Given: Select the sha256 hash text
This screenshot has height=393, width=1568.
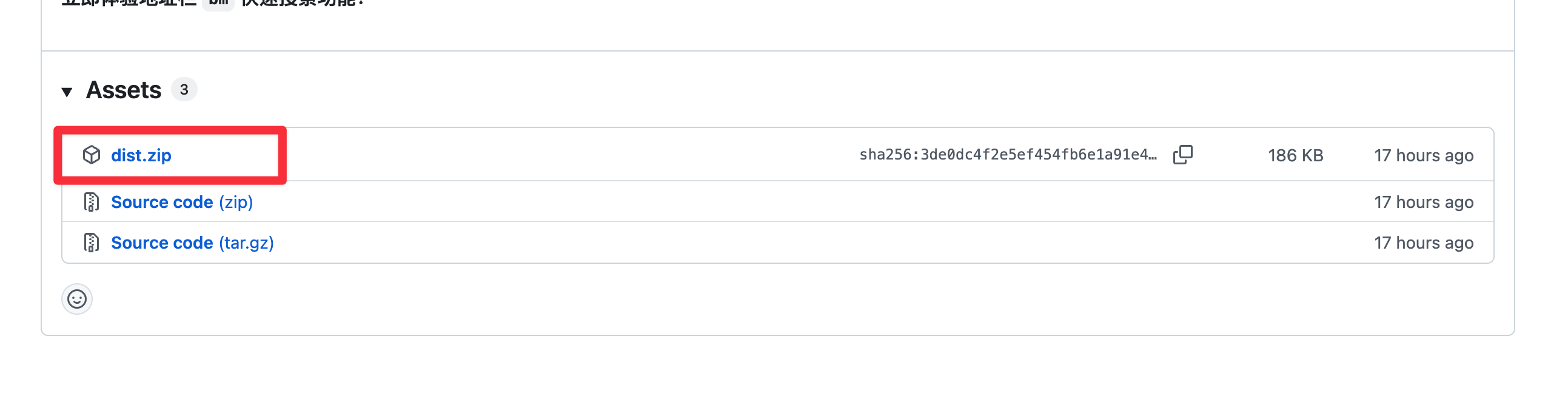Looking at the screenshot, I should (1007, 155).
